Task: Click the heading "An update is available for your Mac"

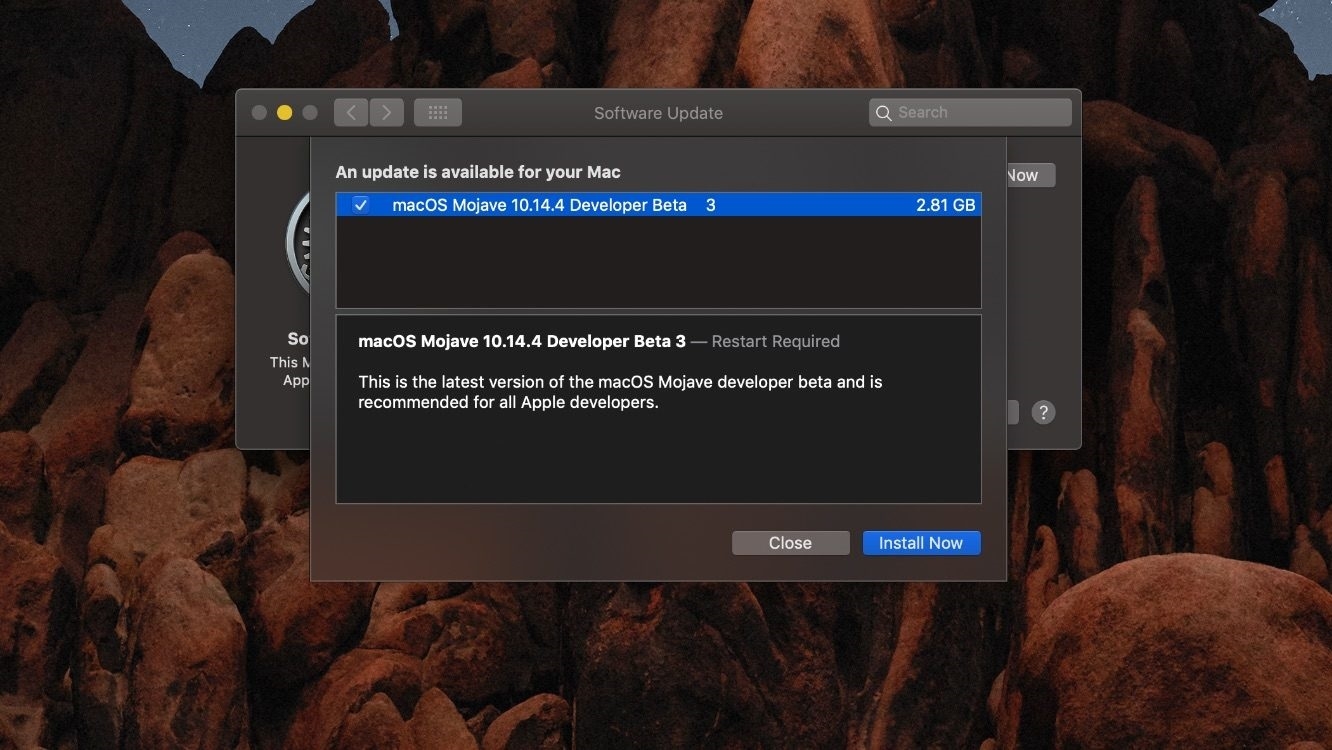Action: (x=478, y=172)
